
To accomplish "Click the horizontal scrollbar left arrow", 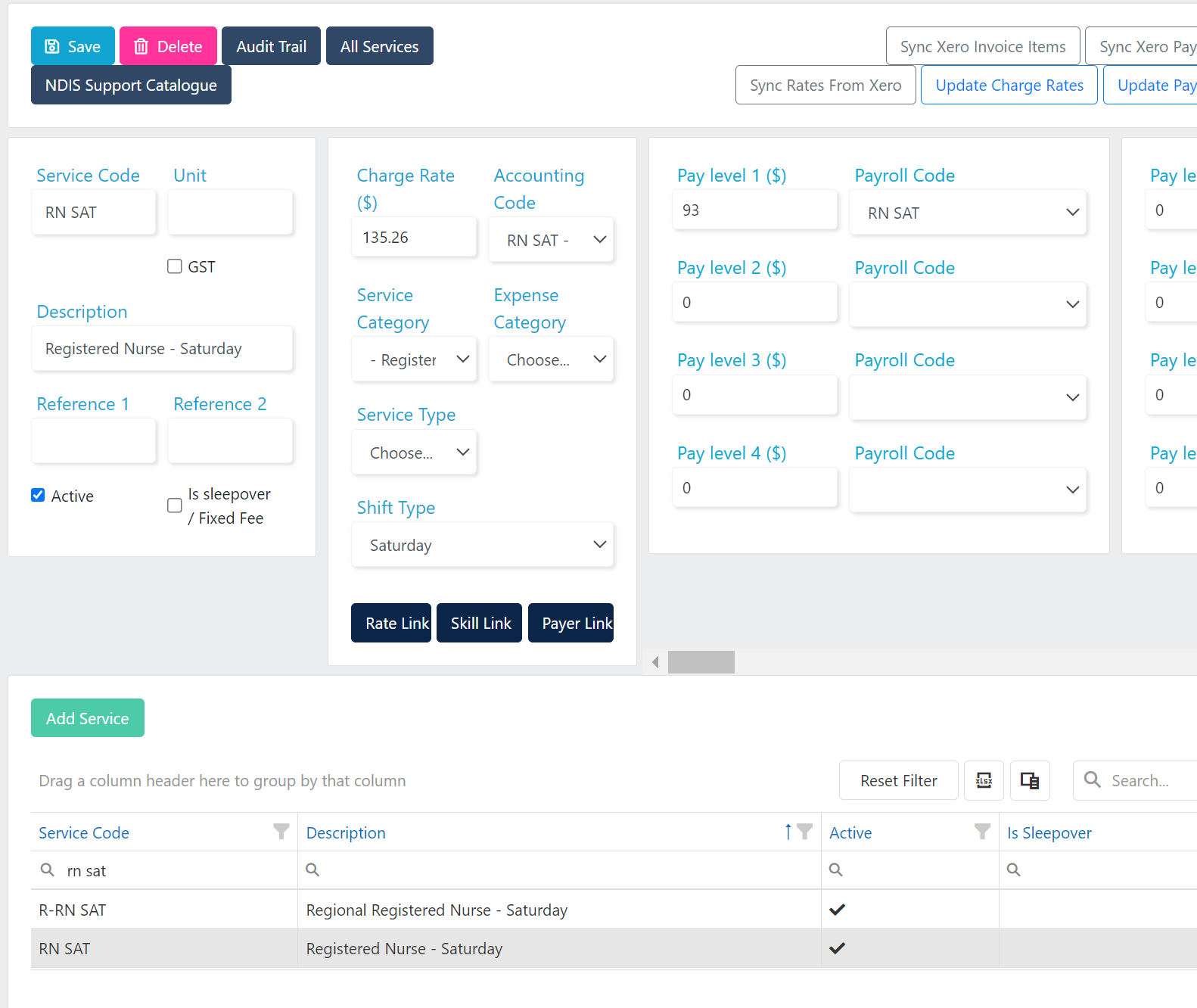I will coord(655,662).
